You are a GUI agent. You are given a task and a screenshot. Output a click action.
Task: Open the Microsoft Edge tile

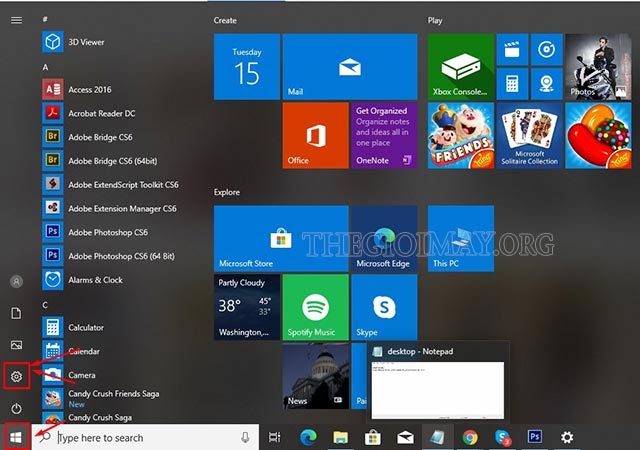coord(384,238)
